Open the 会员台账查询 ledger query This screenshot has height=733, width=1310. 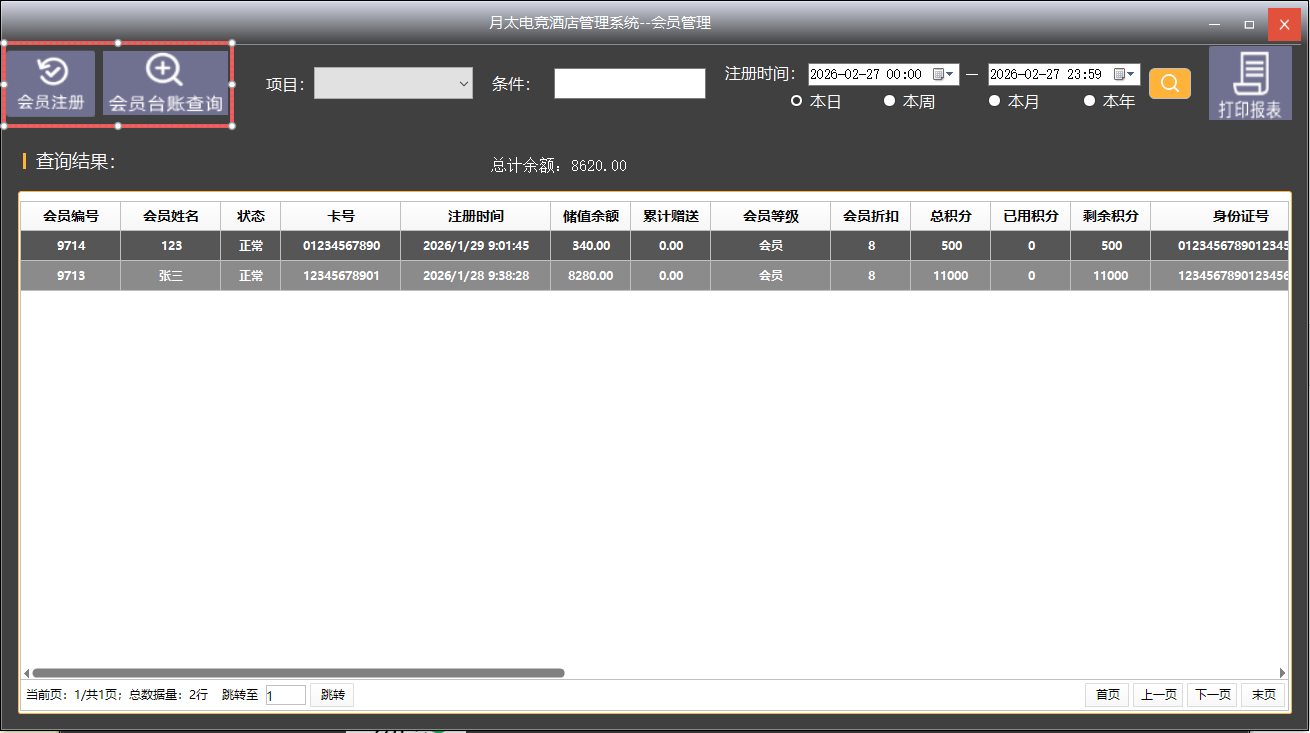coord(166,84)
